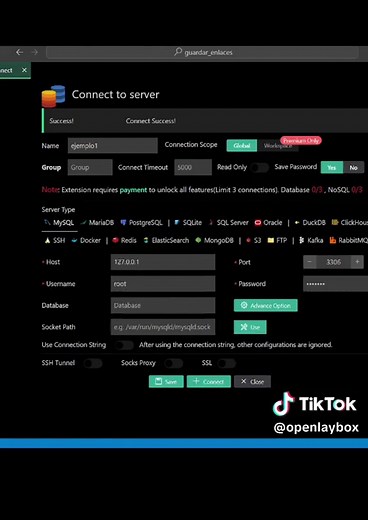Click the Database input field
Viewport: 368px width, 520px height.
[163, 305]
